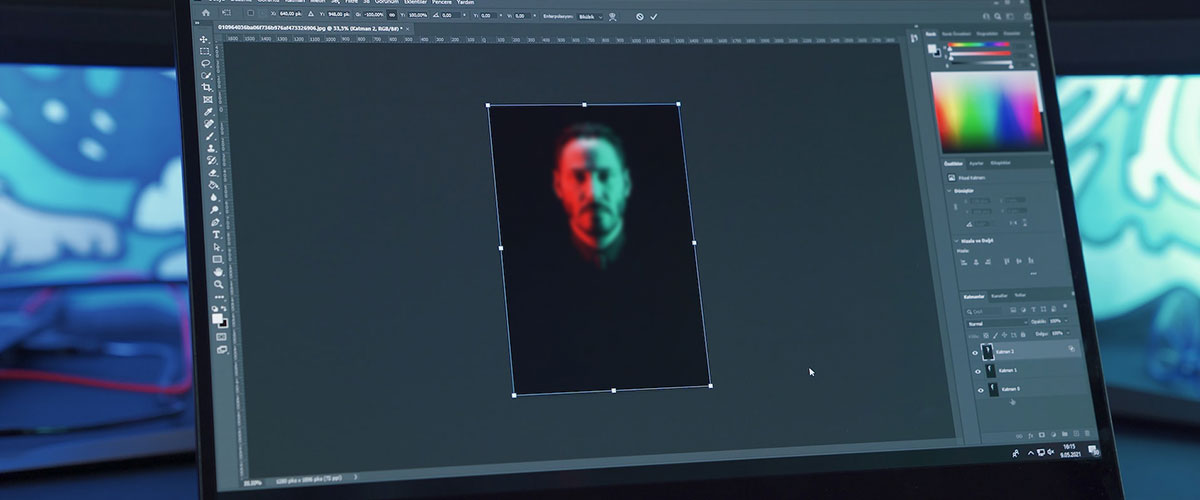Open the Normal blend mode dropdown
Screen dimensions: 1200x500
click(997, 323)
